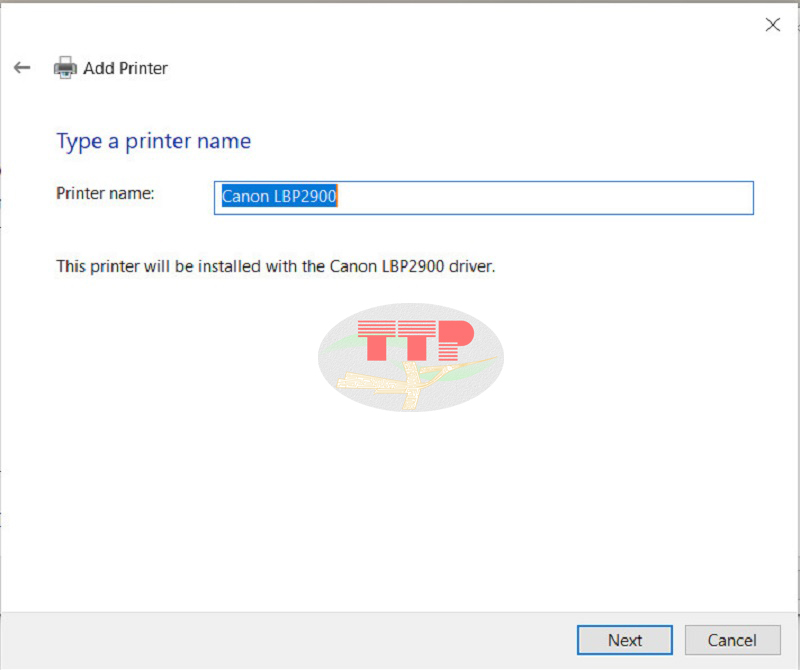Click the printer icon beside Add Printer

pos(65,67)
